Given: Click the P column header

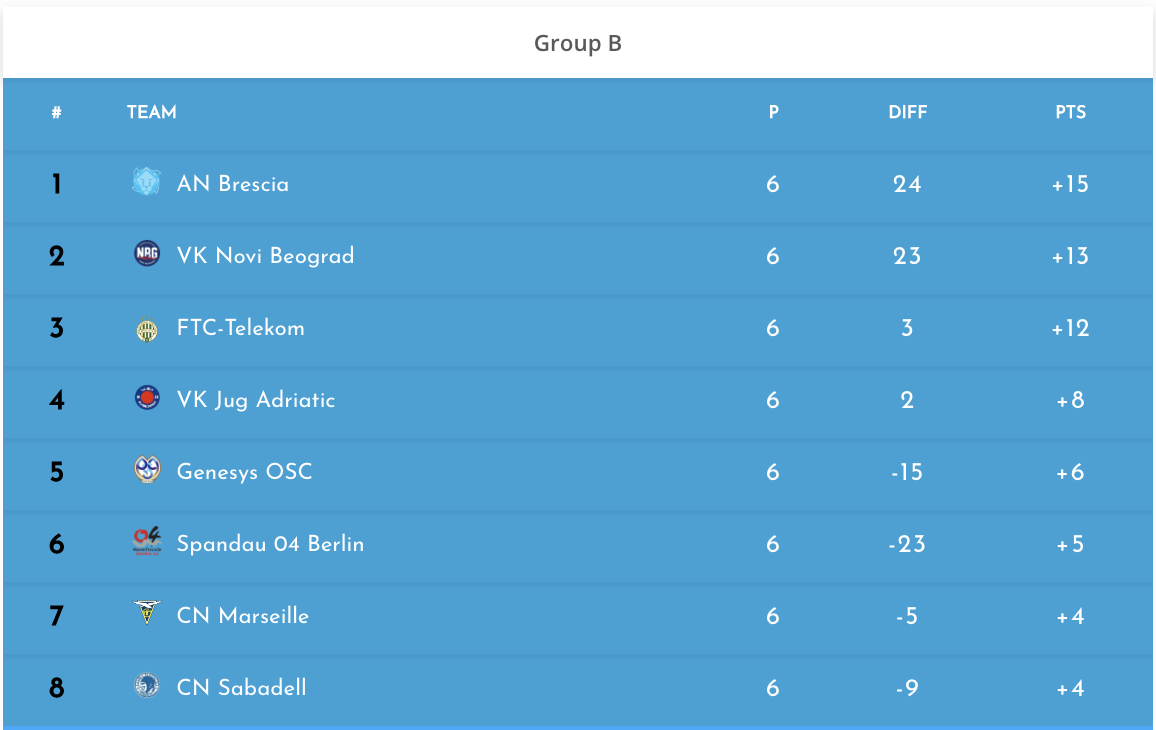Looking at the screenshot, I should click(773, 112).
